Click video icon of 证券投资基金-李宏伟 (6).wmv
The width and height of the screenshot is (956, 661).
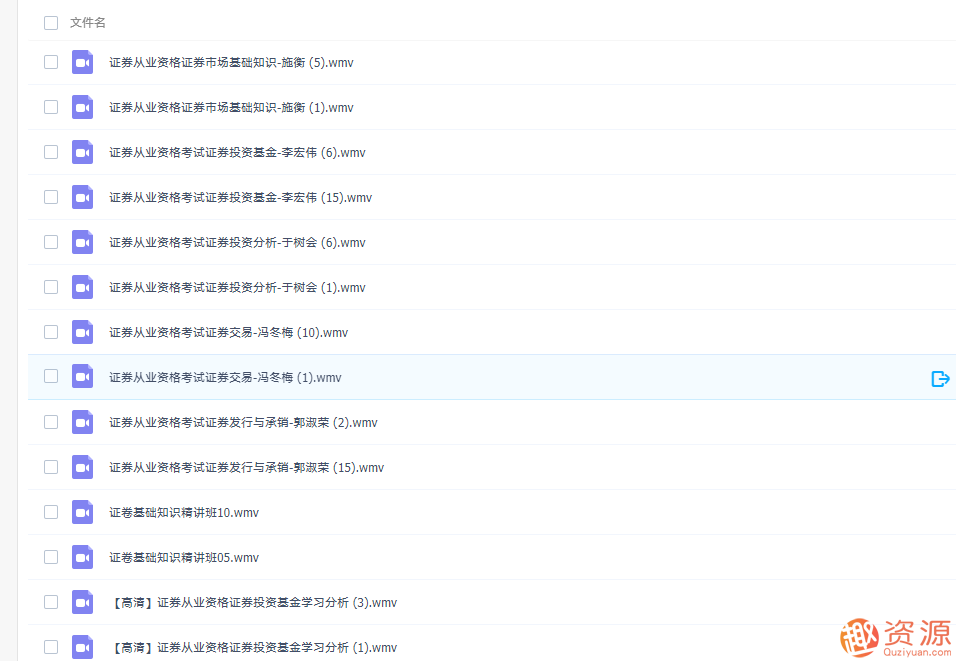82,152
